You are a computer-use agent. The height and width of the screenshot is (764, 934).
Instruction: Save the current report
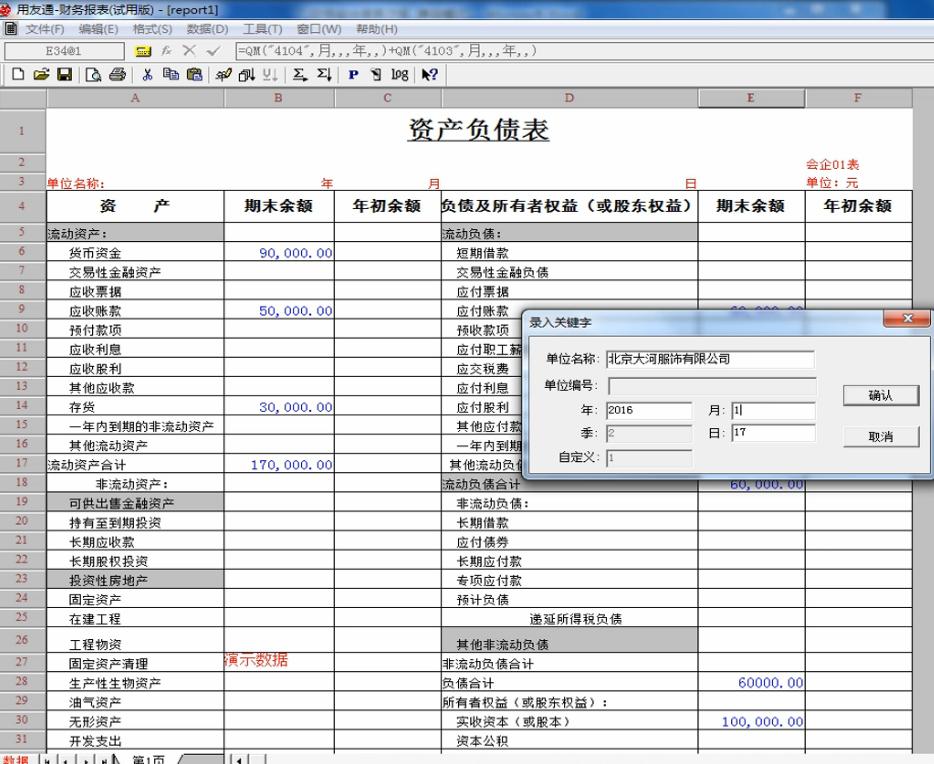point(63,72)
